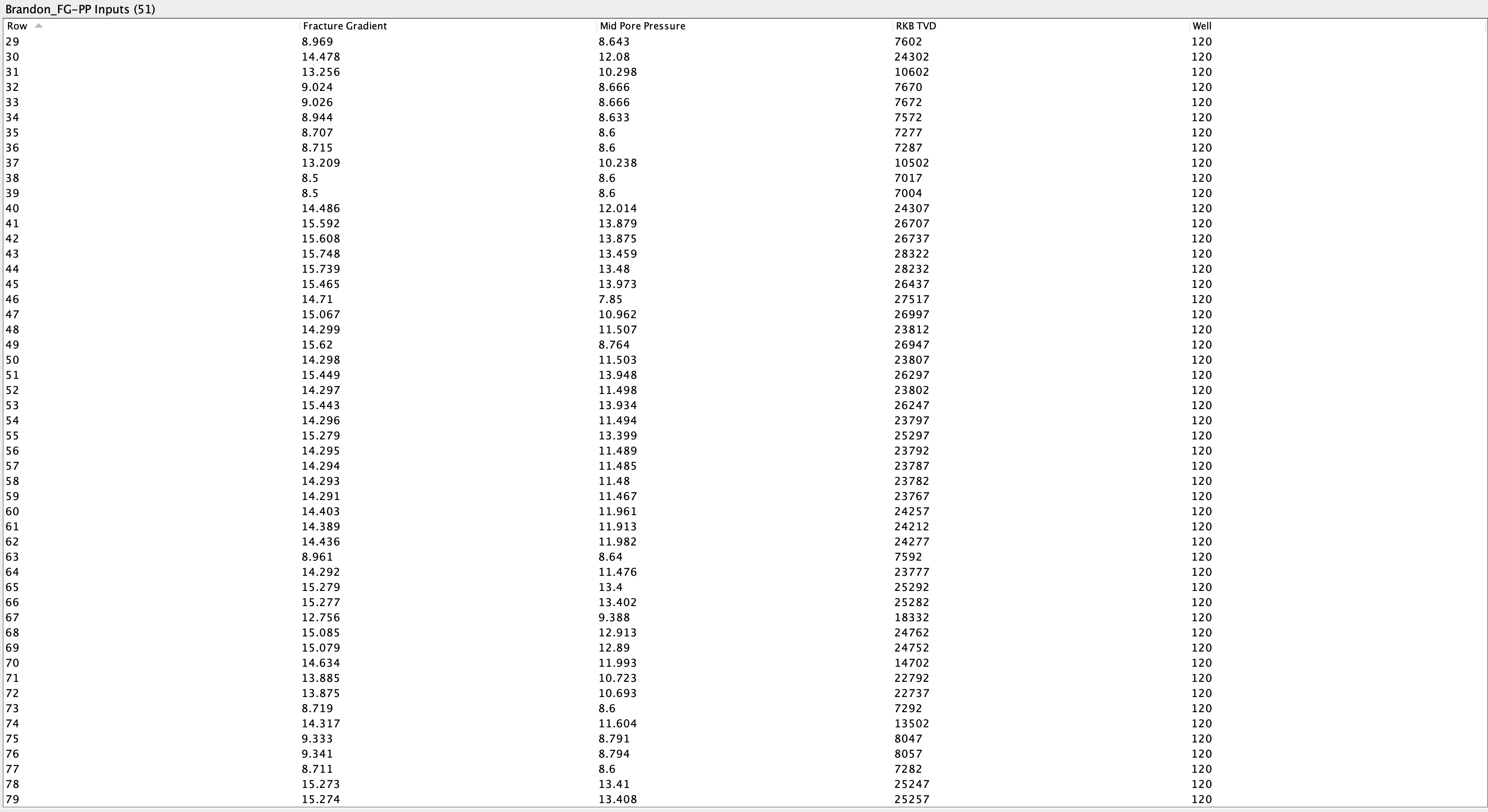Click Well value in row 63
Viewport: 1488px width, 812px height.
pyautogui.click(x=1201, y=557)
